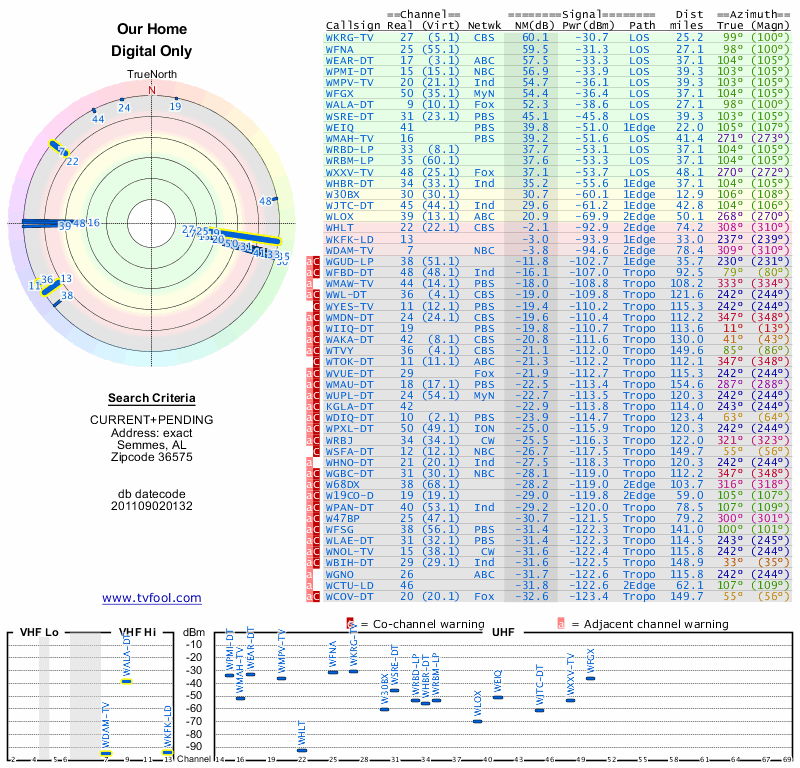This screenshot has height=768, width=800.
Task: Click channel 22 label on the radar plot
Action: [73, 161]
